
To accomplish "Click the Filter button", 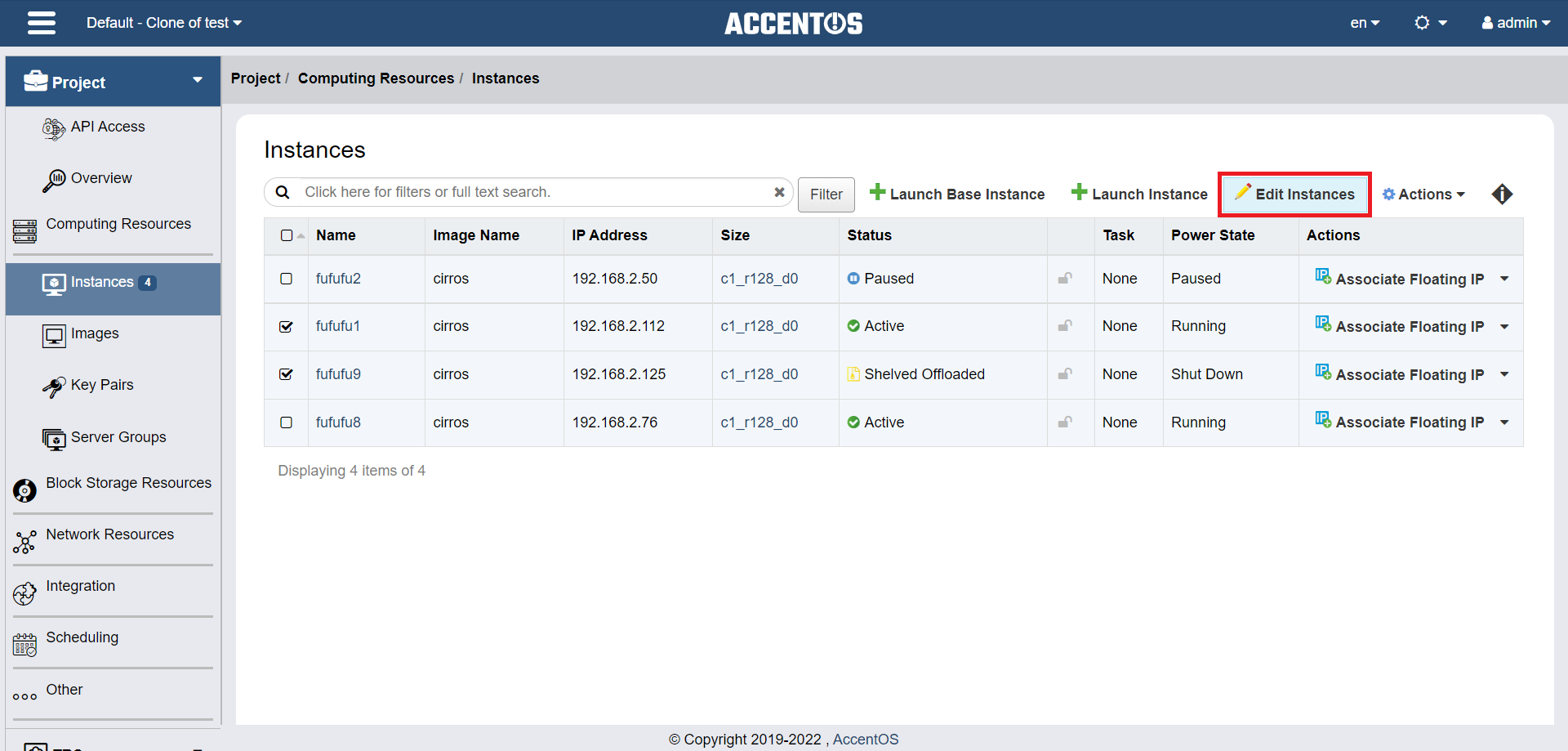I will 826,194.
